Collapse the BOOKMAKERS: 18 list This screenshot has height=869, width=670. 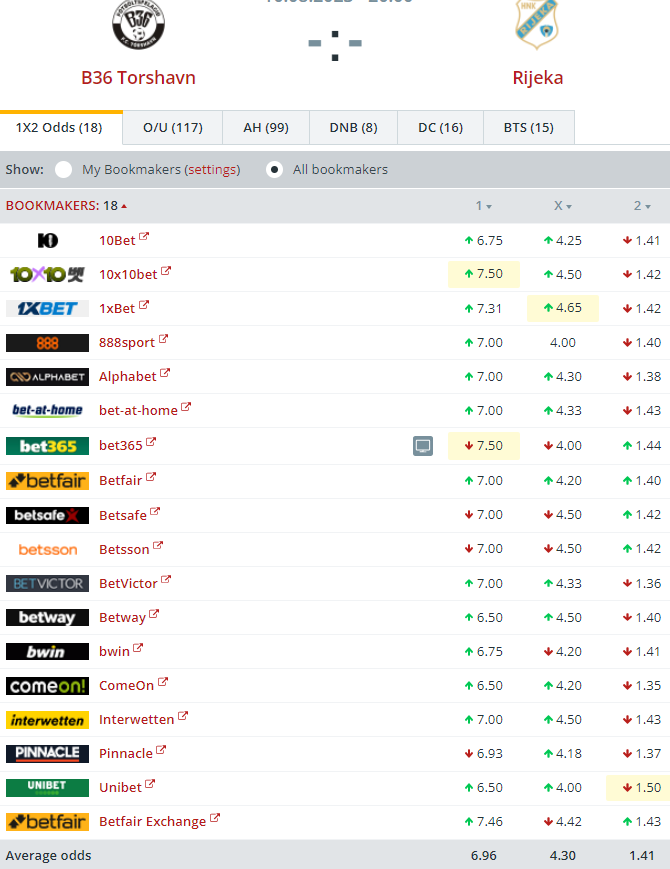pos(67,206)
